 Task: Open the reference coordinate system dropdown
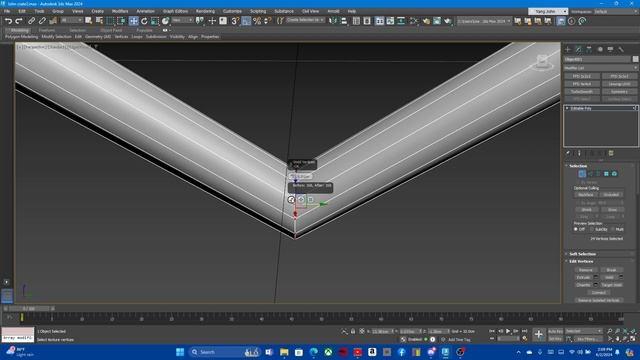pyautogui.click(x=182, y=20)
